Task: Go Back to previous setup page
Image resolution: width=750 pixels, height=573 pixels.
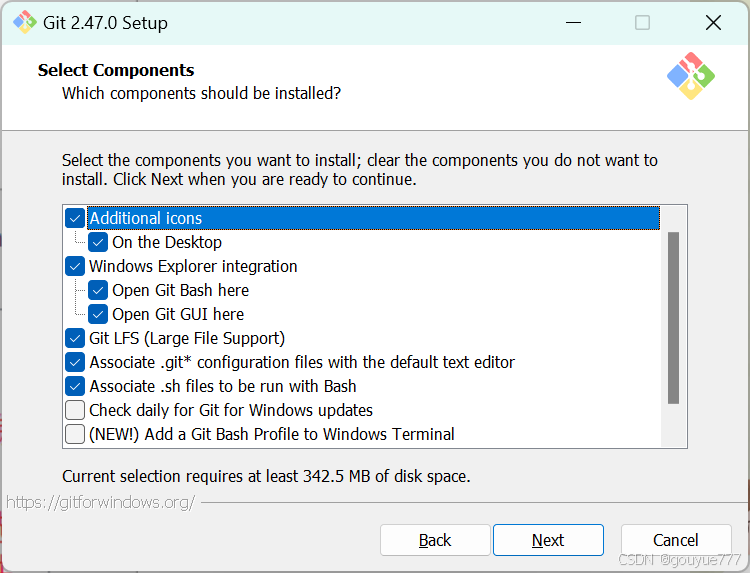Action: [x=435, y=540]
